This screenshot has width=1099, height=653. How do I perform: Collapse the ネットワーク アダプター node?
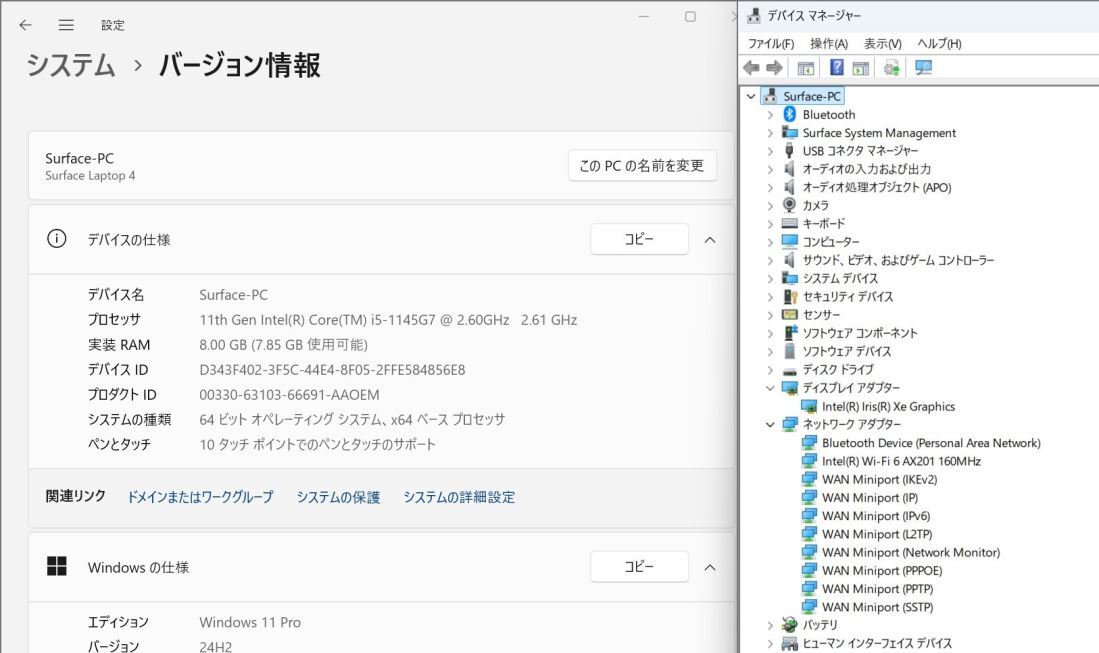point(770,424)
